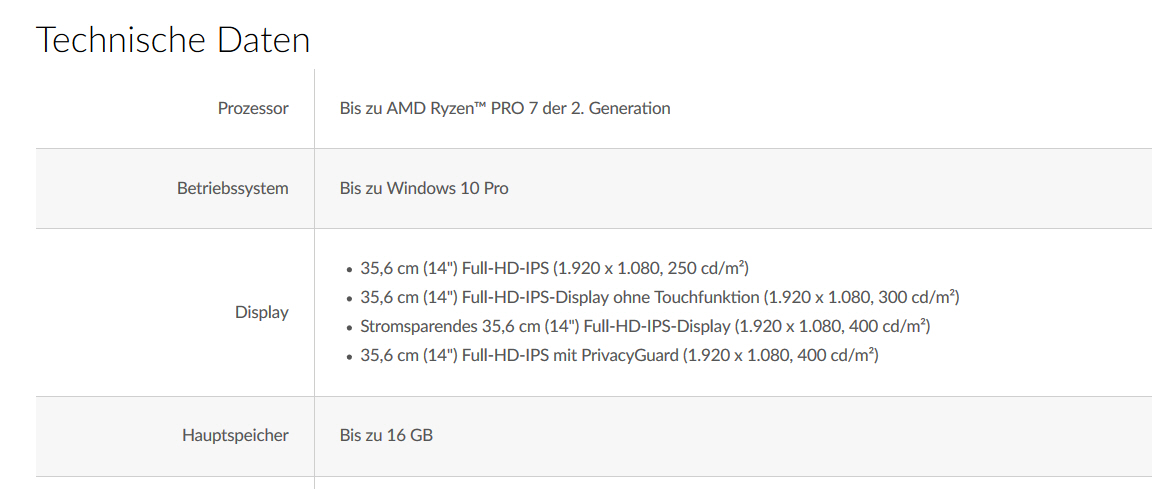Select the Betriebssystem row label
Screen dimensions: 1164x489
pos(233,188)
